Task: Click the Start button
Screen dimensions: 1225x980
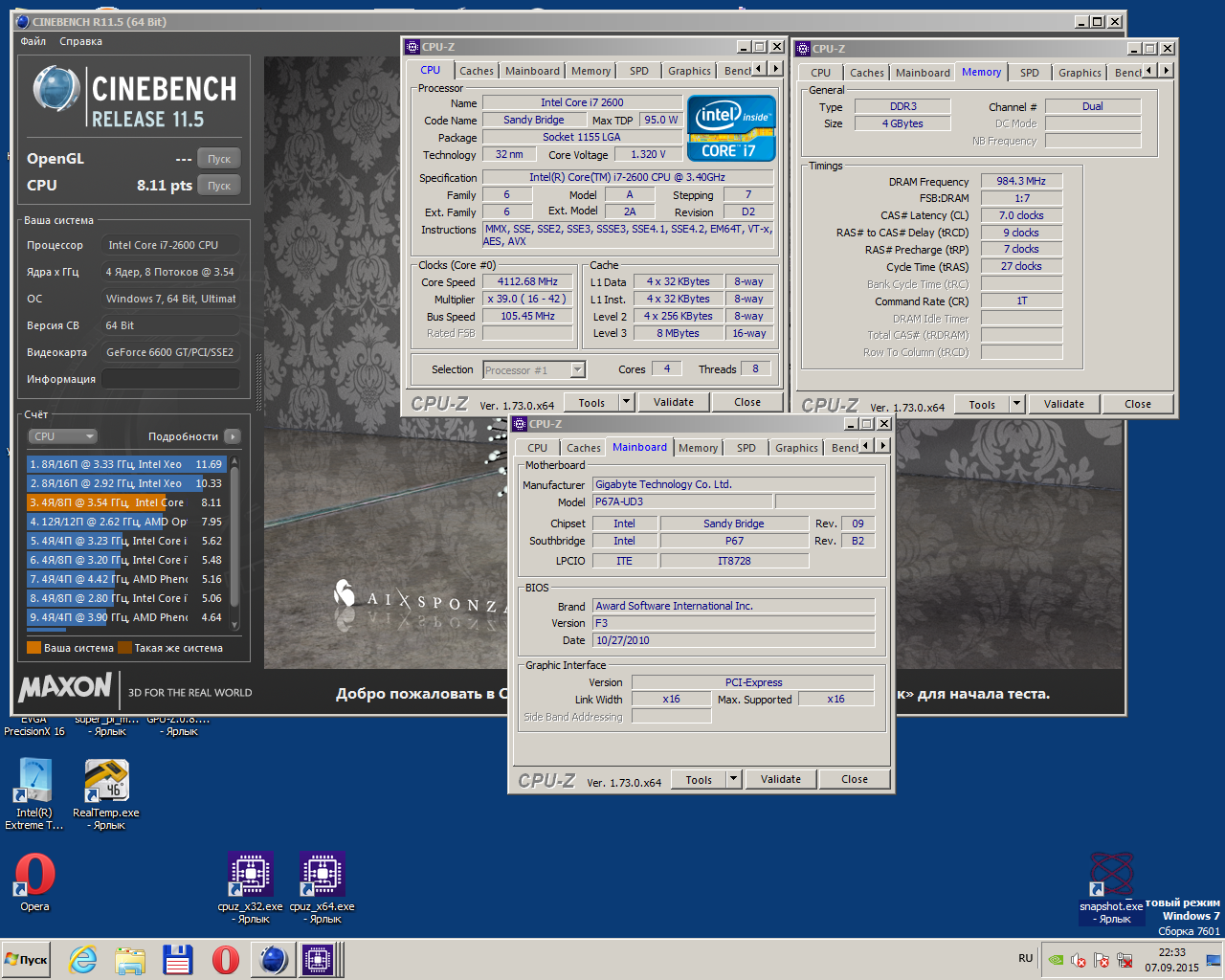Action: point(27,960)
